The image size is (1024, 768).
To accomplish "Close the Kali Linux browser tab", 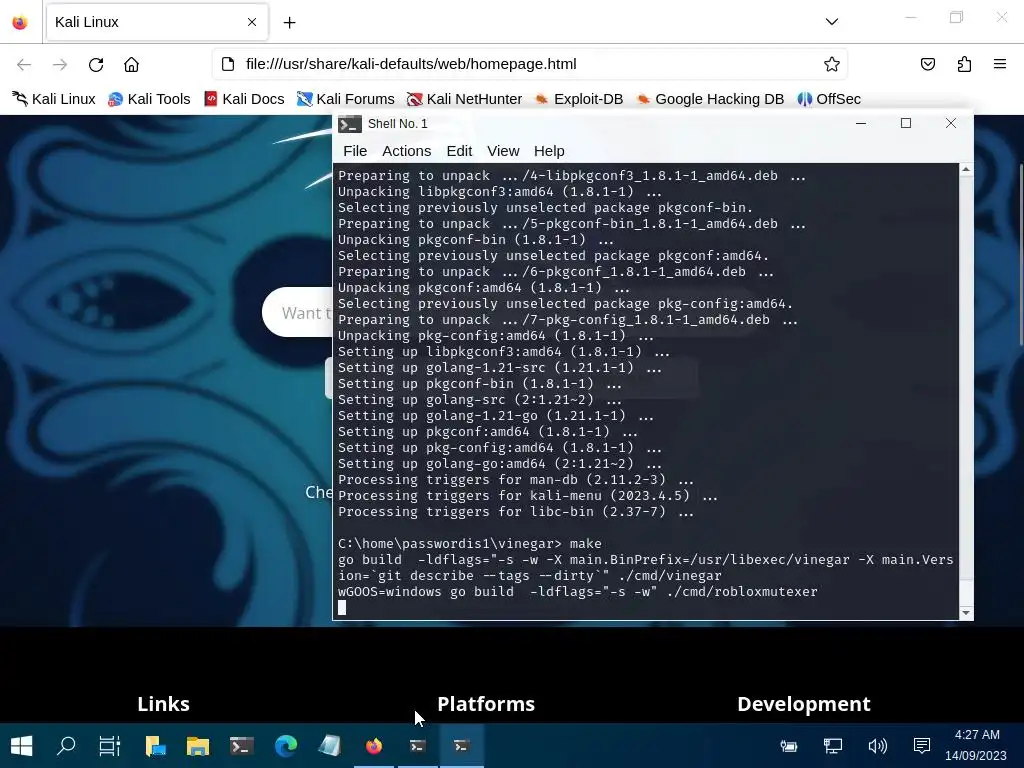I will pyautogui.click(x=252, y=22).
